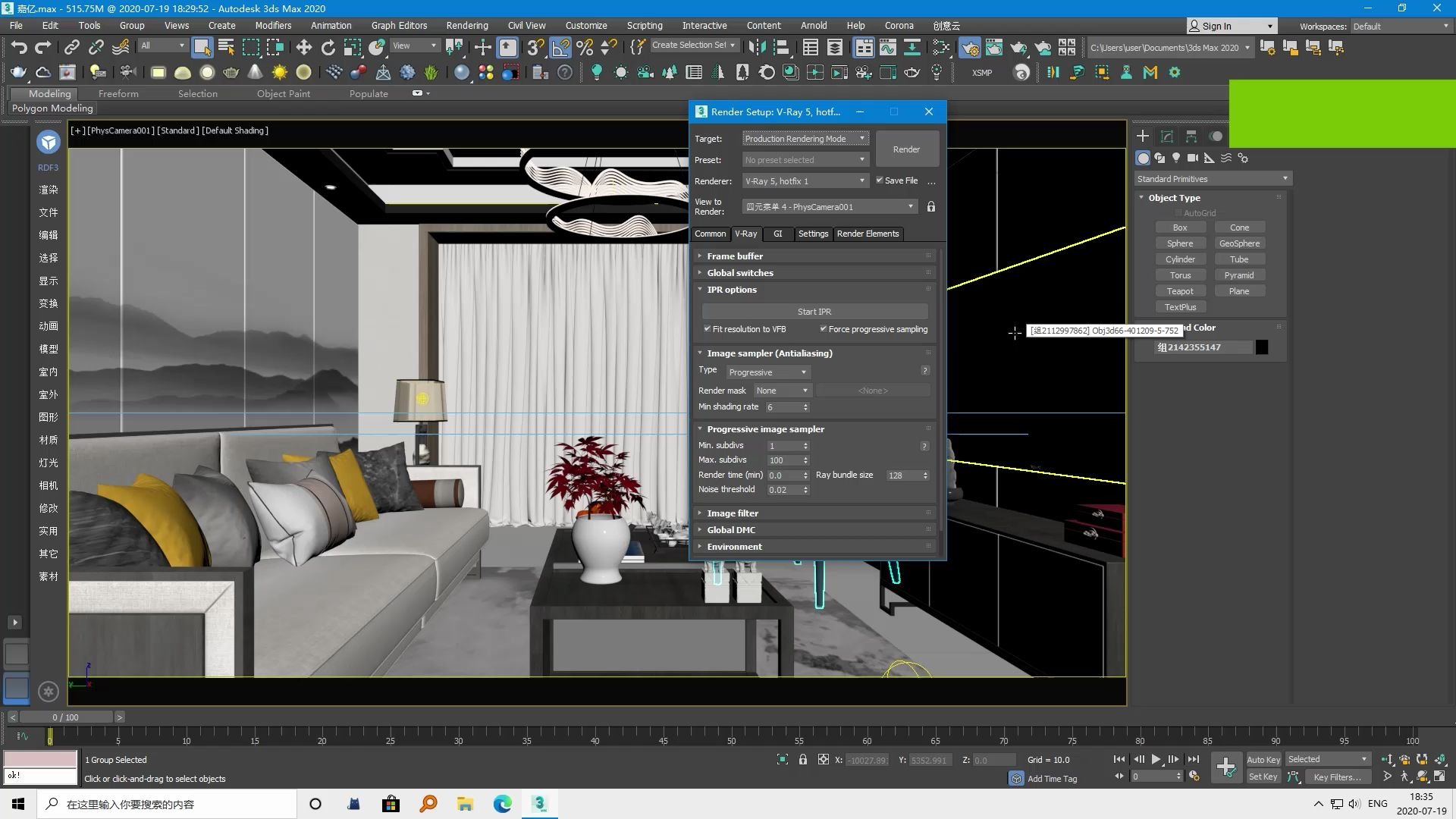Choose the Select and Scale tool

click(x=352, y=48)
